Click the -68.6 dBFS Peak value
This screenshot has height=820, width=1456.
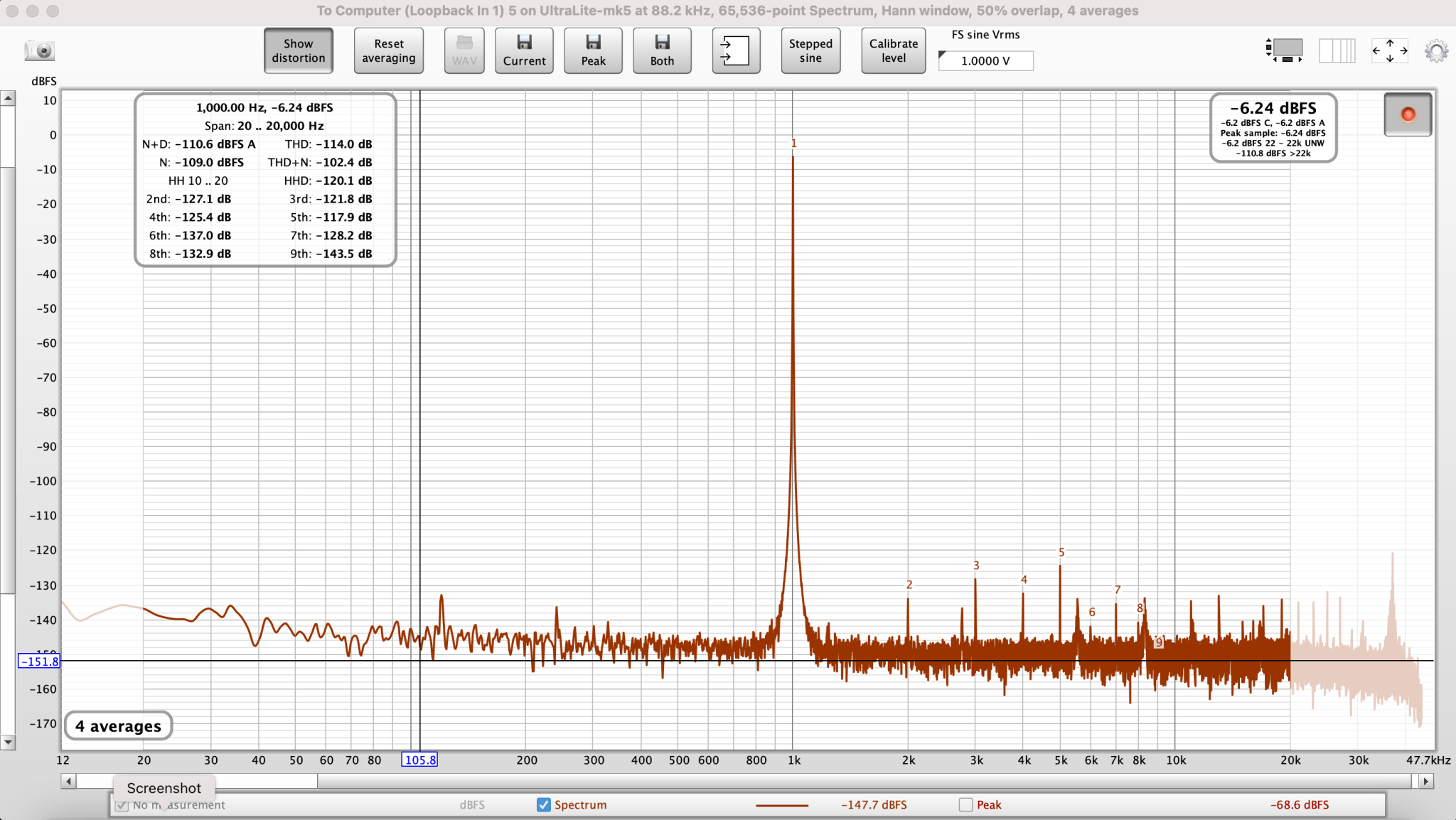pos(1300,805)
